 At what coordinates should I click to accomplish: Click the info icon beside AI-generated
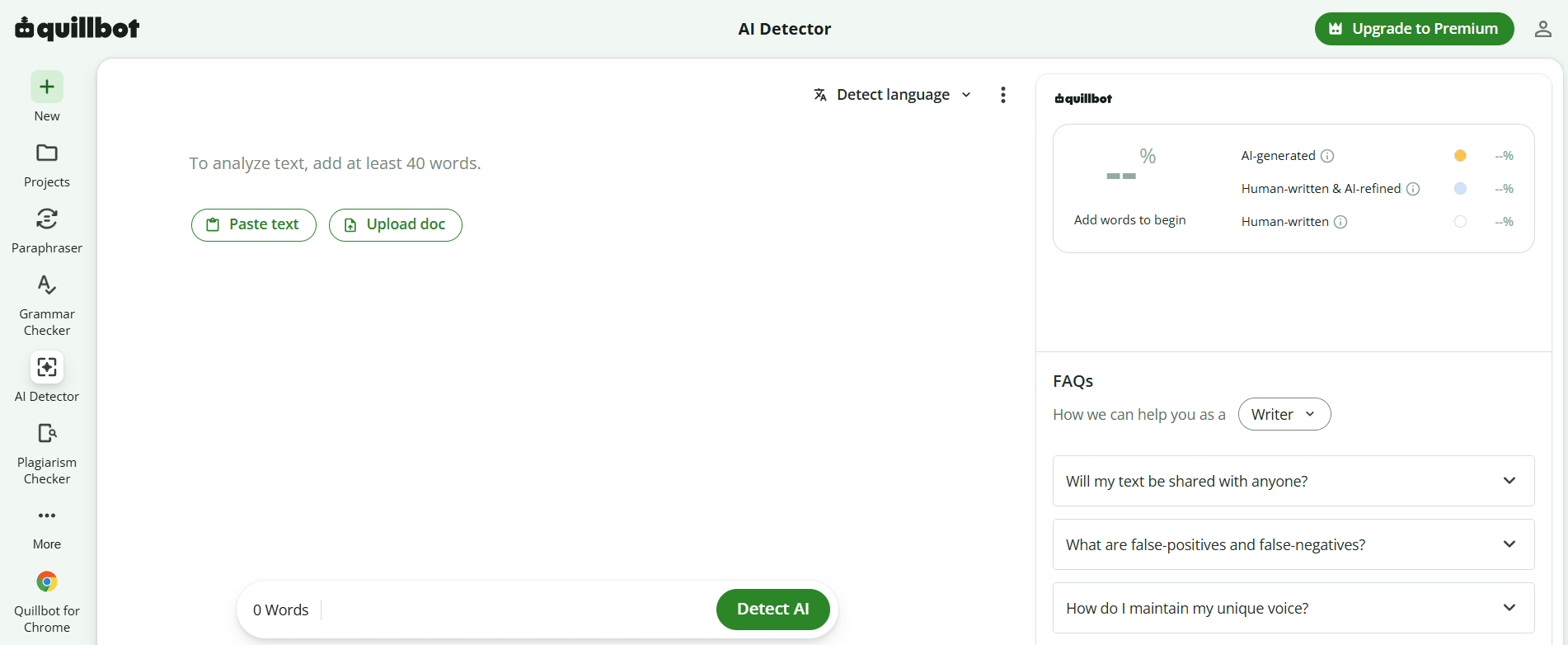(x=1327, y=156)
